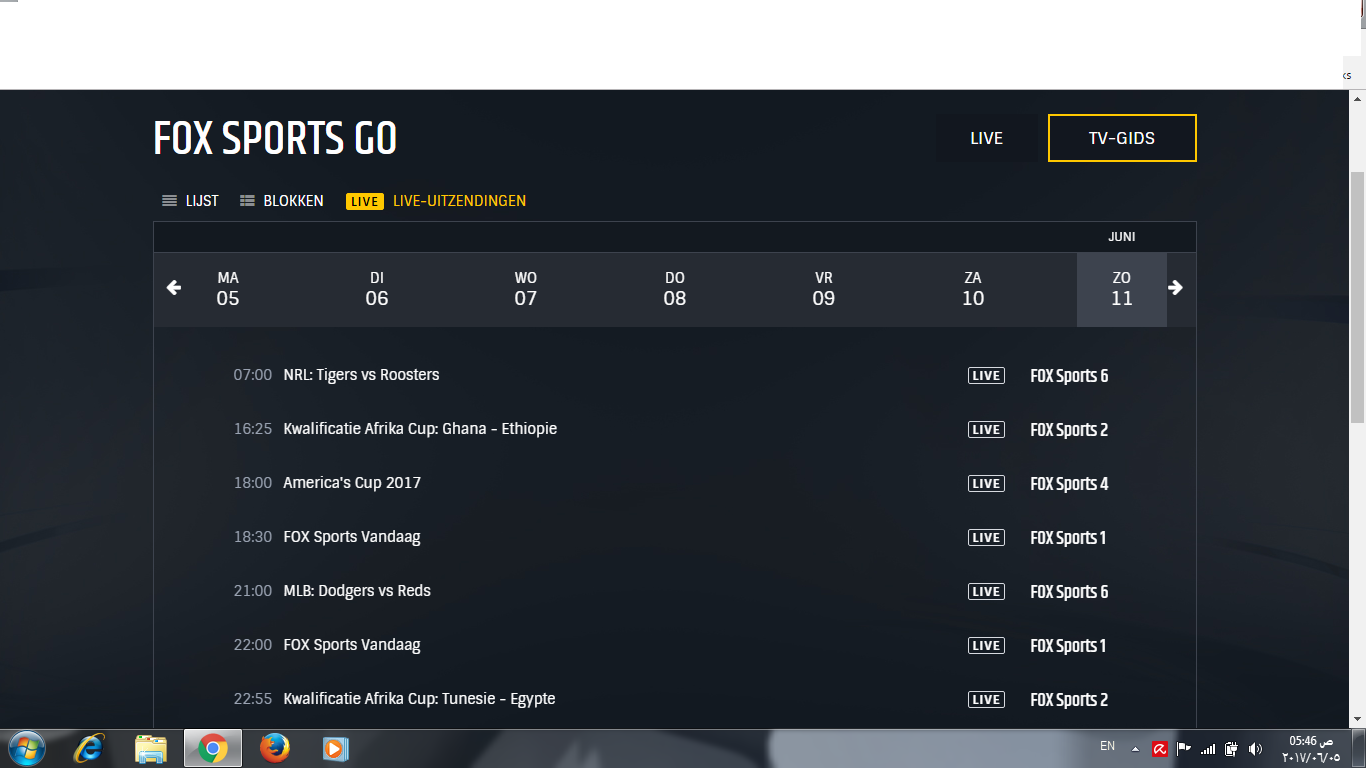
Task: Click the FOX SPORTS GO heading
Action: (x=275, y=138)
